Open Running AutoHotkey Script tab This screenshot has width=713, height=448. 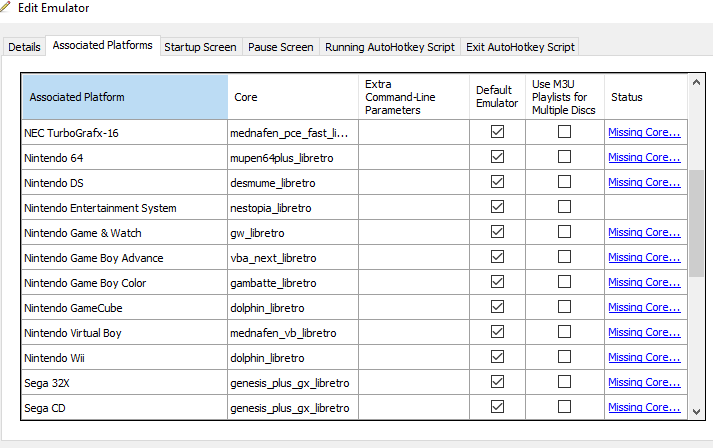390,47
